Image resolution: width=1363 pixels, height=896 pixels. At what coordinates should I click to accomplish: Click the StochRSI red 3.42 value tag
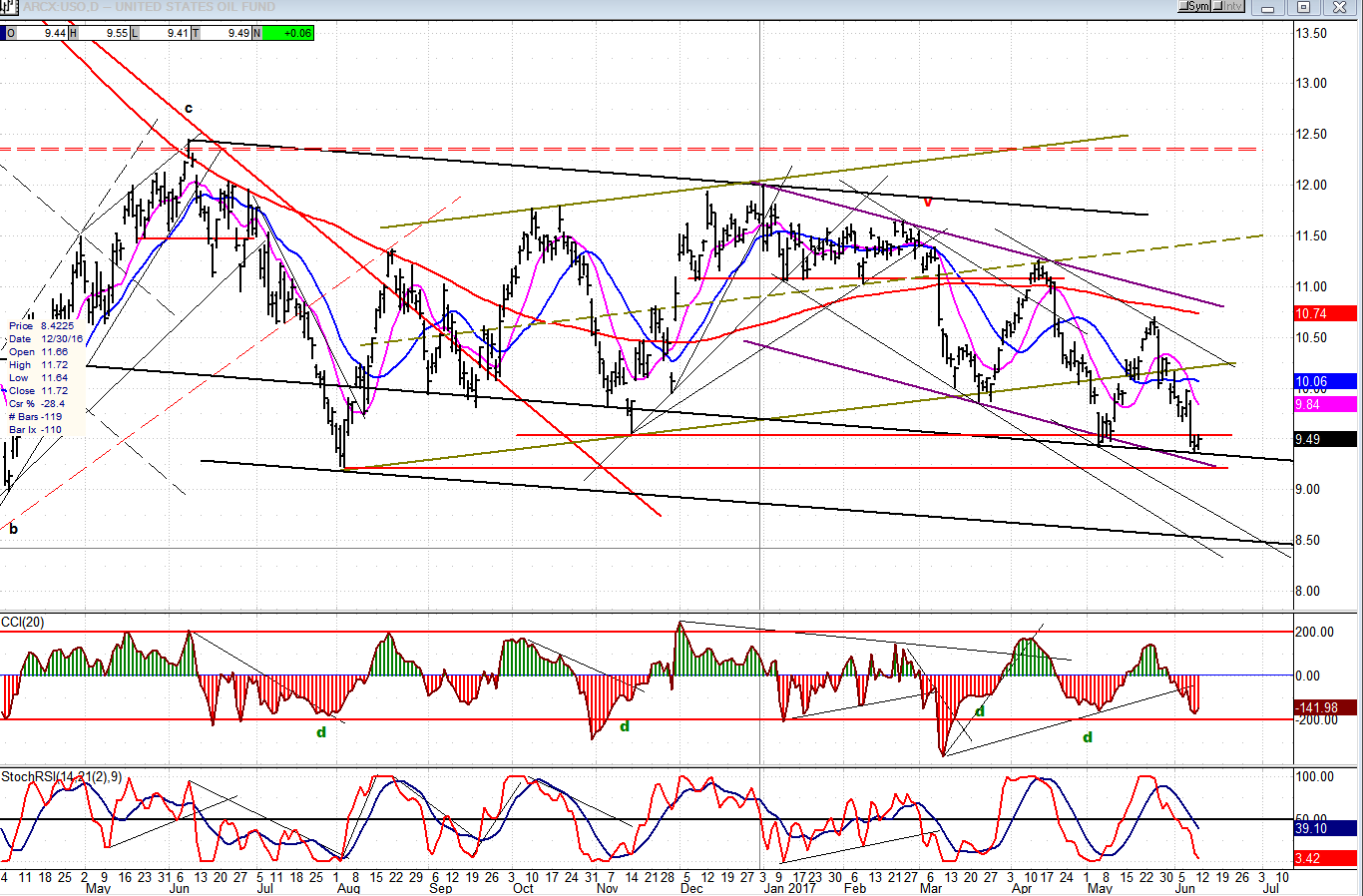[x=1324, y=858]
